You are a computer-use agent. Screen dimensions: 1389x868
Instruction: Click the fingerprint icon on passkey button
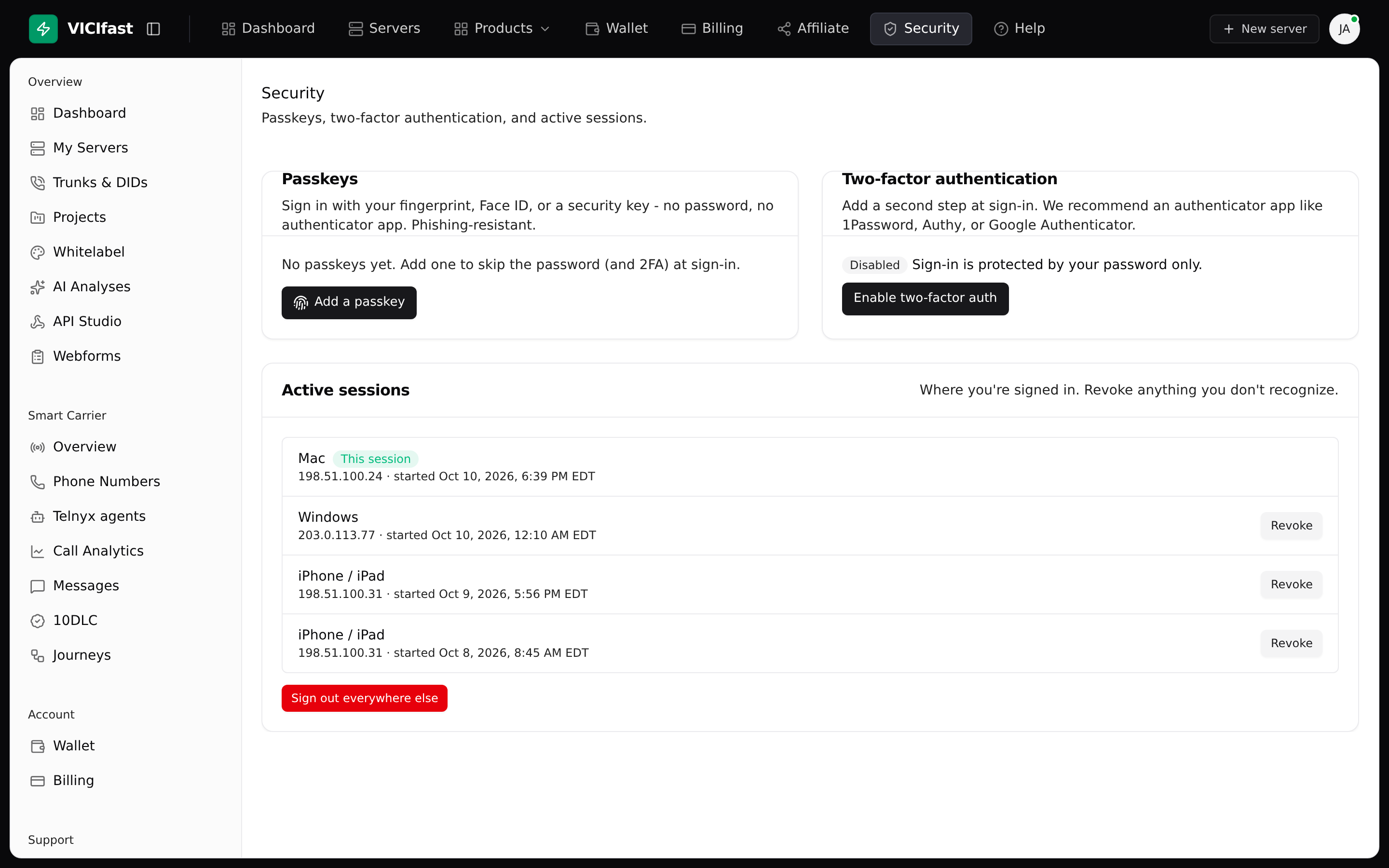(x=301, y=302)
